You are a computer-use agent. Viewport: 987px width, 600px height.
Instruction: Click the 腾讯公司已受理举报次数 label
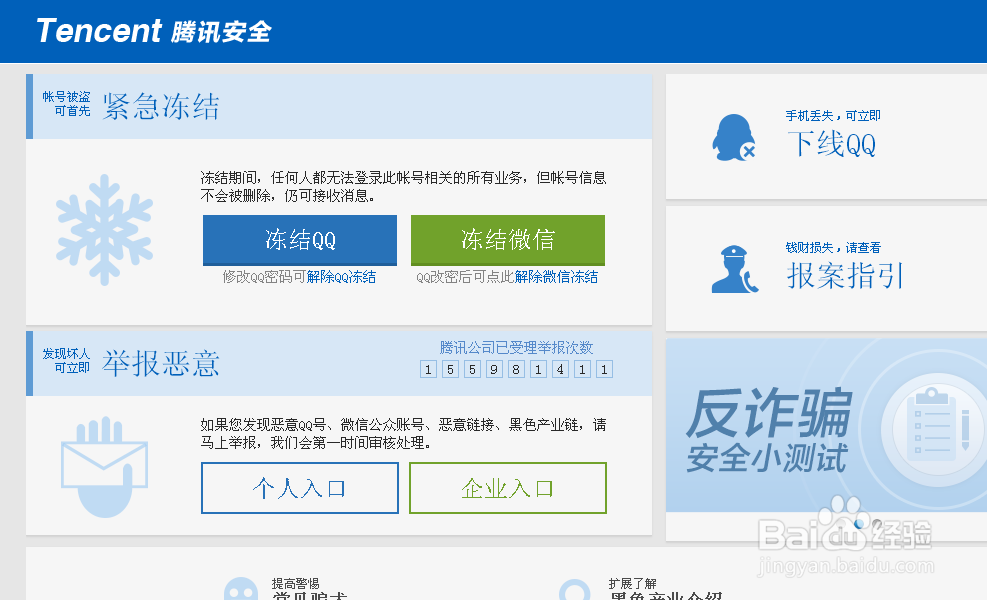pyautogui.click(x=516, y=348)
